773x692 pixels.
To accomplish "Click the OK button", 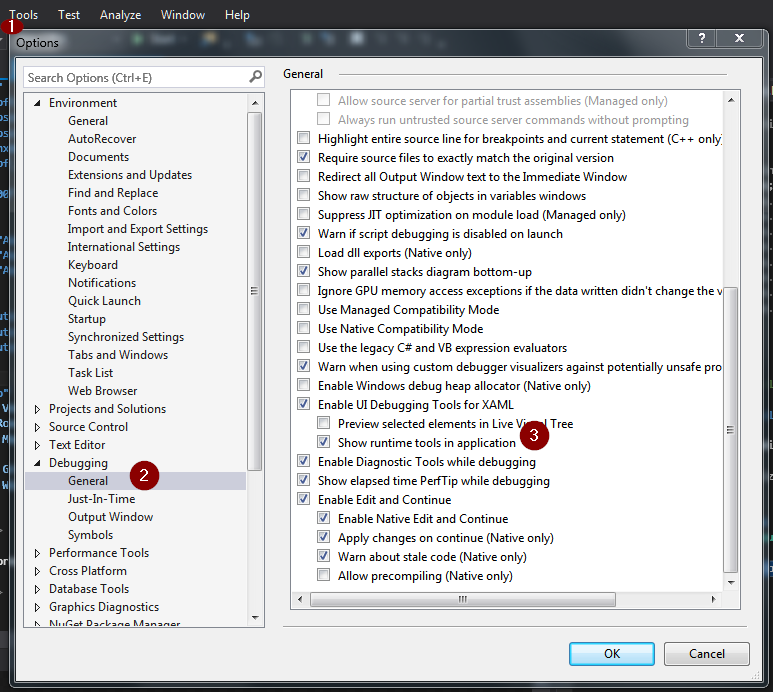I will click(612, 654).
